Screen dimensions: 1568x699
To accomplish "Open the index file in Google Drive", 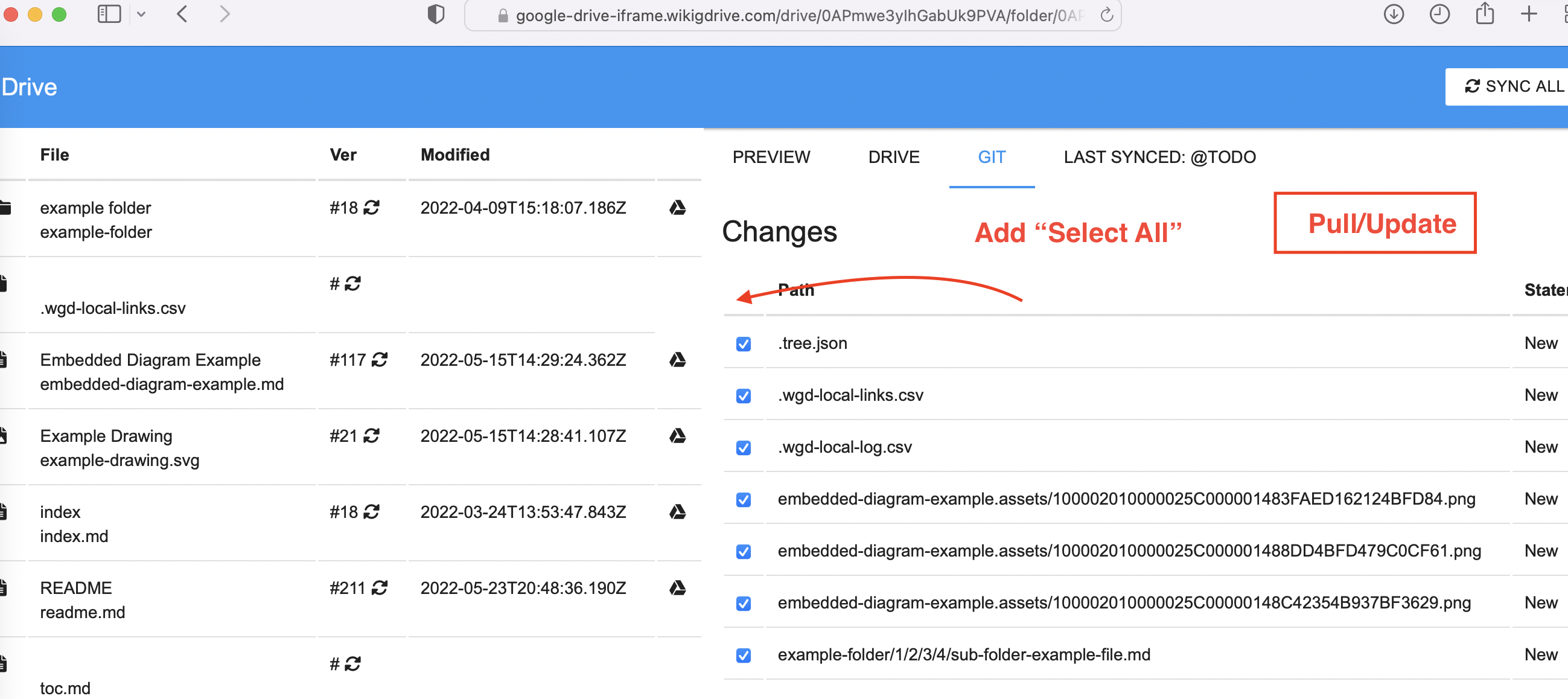I will point(678,512).
